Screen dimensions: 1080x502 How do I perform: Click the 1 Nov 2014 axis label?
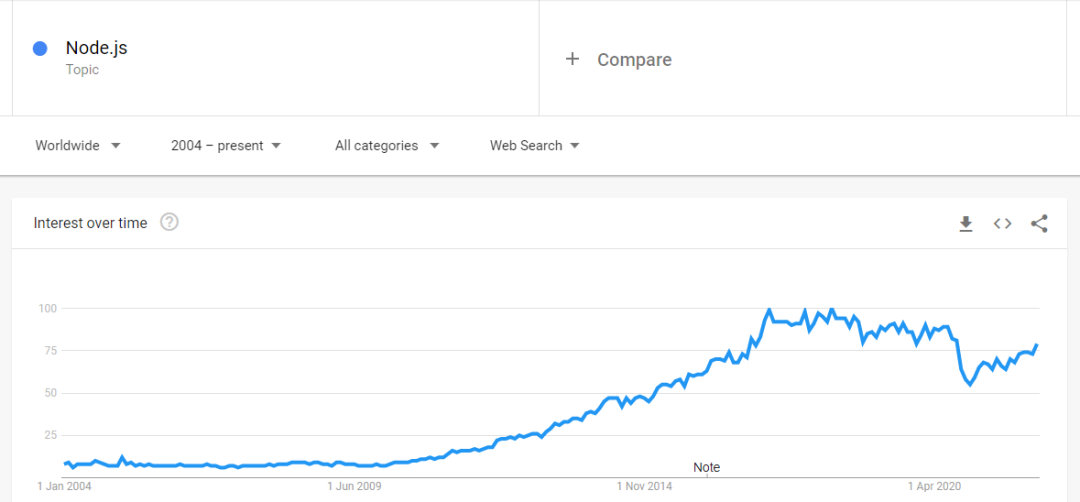(x=643, y=487)
